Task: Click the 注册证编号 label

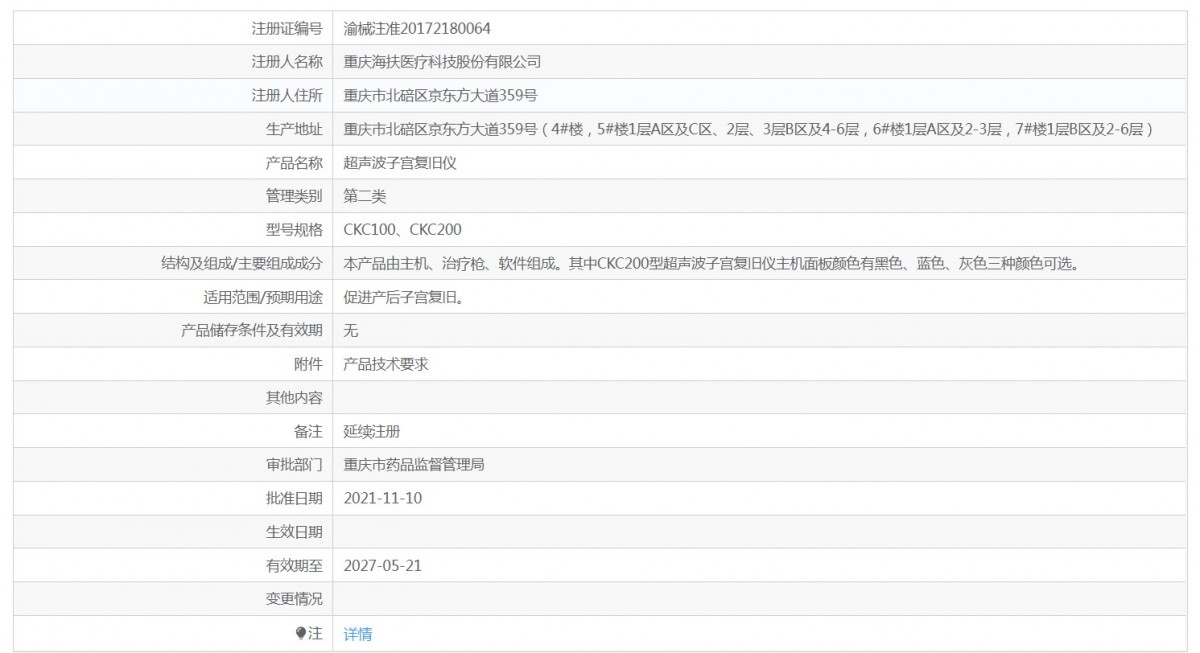Action: [287, 28]
